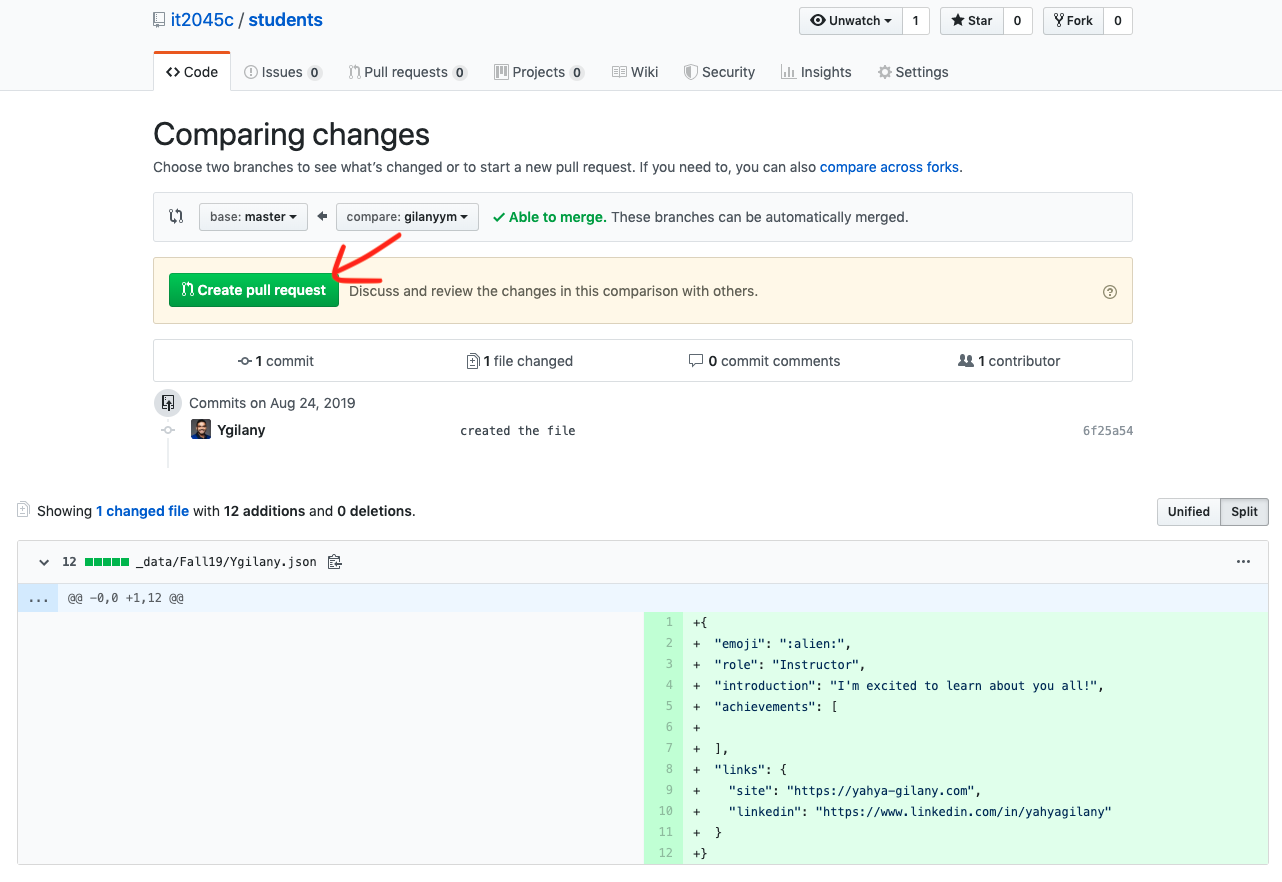Viewport: 1282px width, 882px height.
Task: Open commit hash 6f25a54
Action: (x=1108, y=431)
